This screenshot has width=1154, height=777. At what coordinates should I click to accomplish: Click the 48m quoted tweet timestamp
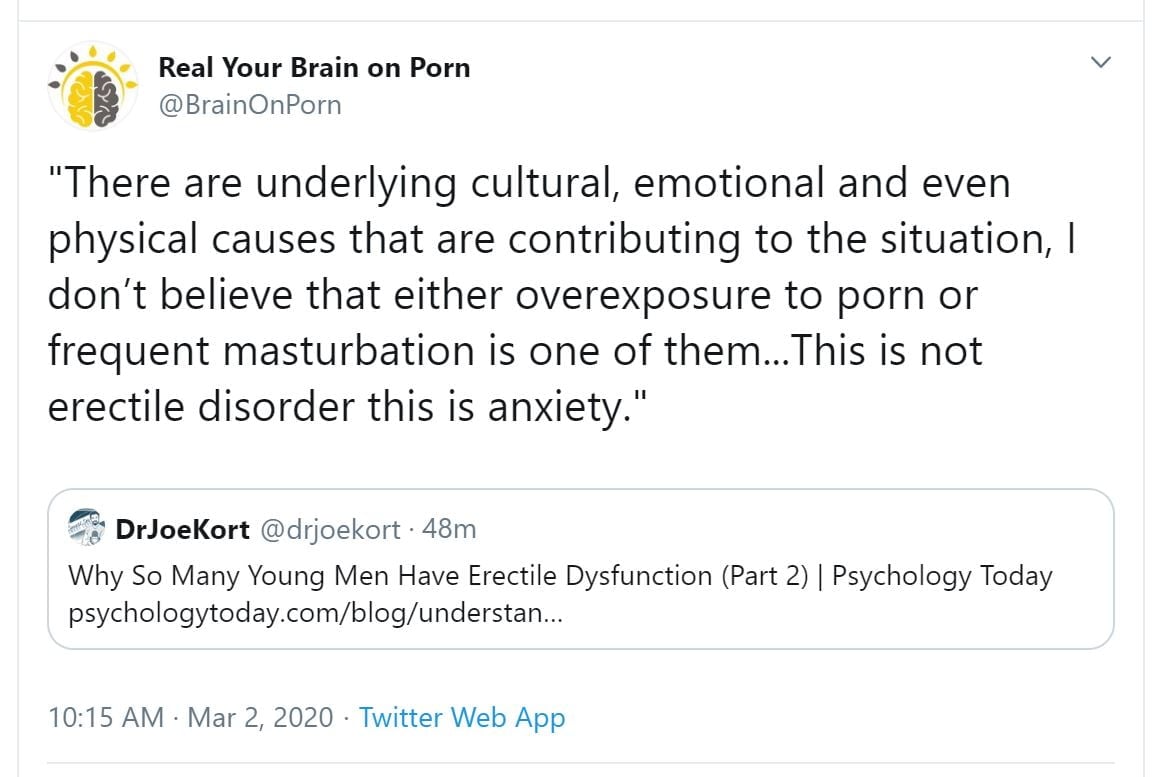coord(449,529)
